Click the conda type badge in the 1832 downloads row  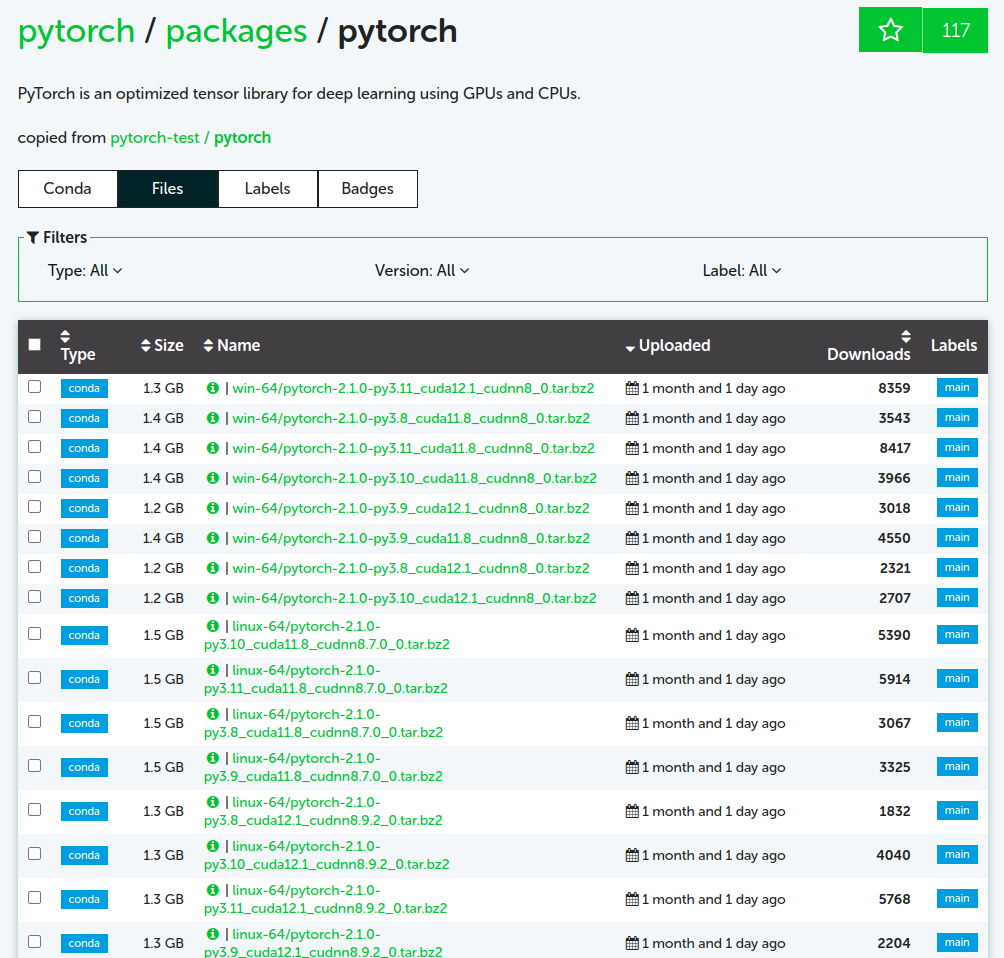click(x=84, y=811)
